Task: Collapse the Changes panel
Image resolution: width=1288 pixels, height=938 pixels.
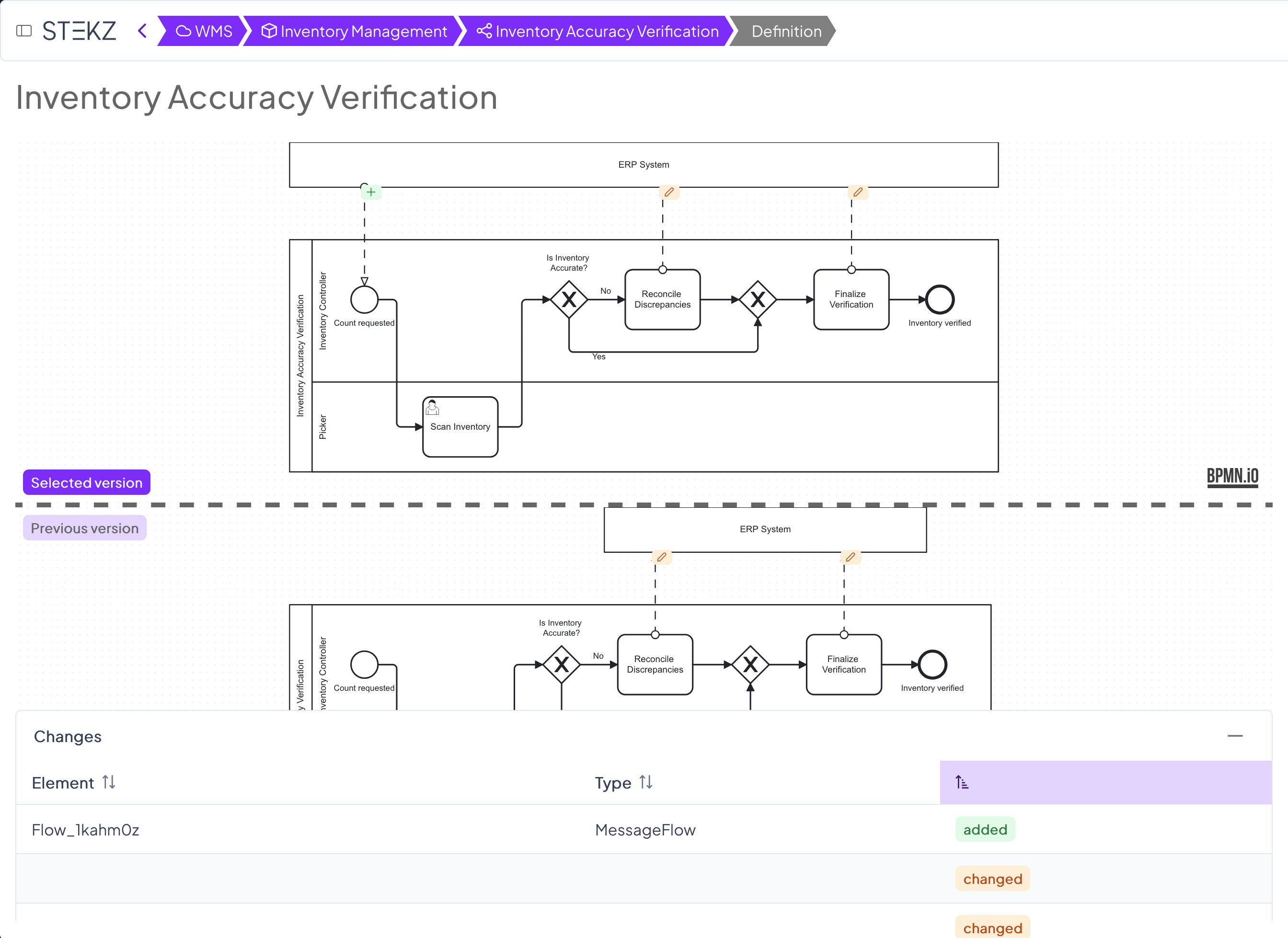Action: (1235, 736)
